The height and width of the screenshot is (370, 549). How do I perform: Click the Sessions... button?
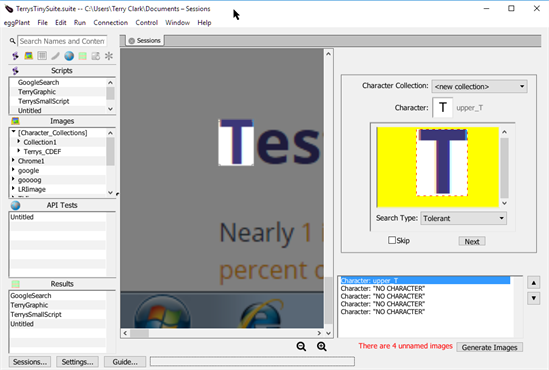[x=30, y=362]
